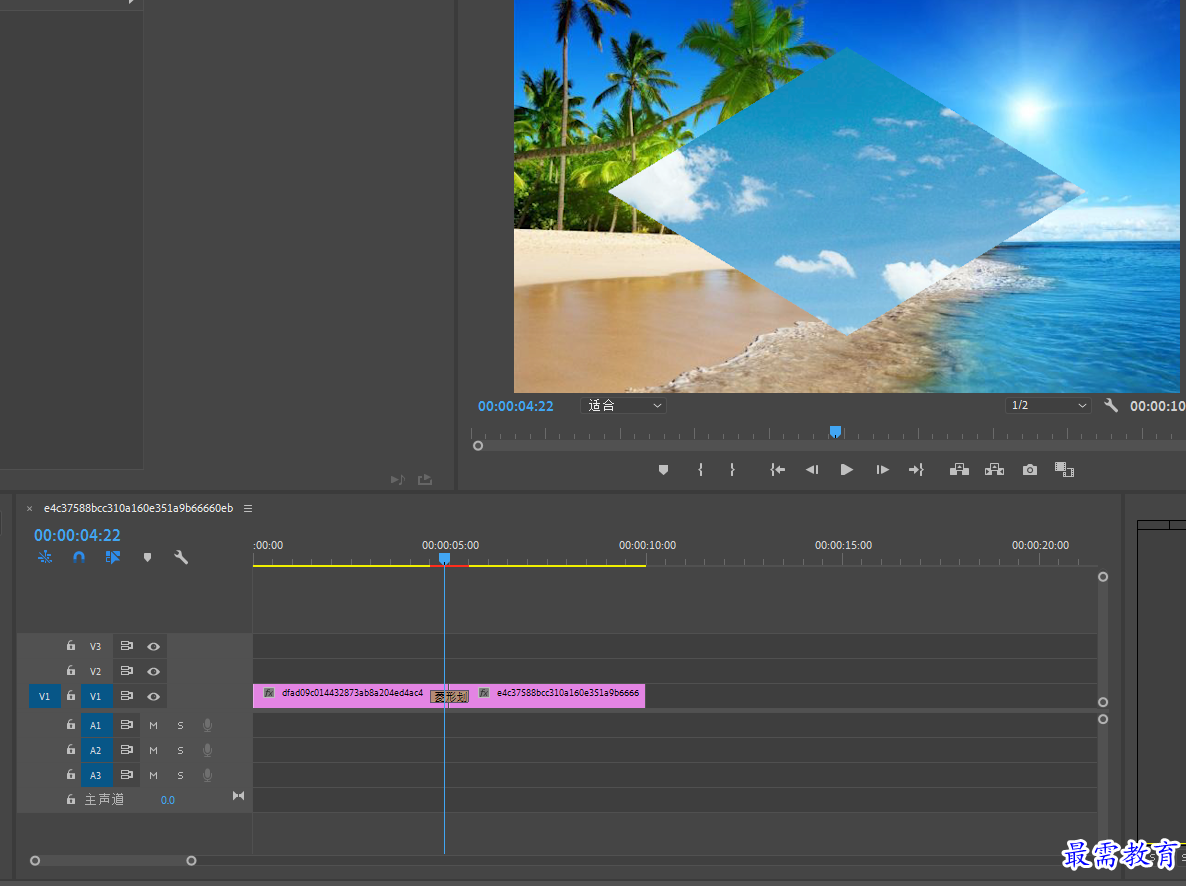The width and height of the screenshot is (1186, 886).
Task: Toggle sync lock on V2 track
Action: pos(126,671)
